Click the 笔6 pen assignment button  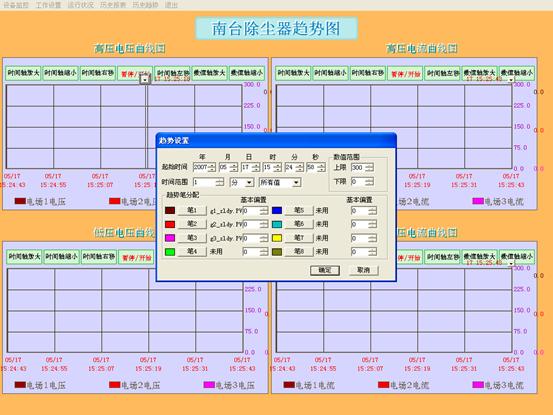[299, 224]
